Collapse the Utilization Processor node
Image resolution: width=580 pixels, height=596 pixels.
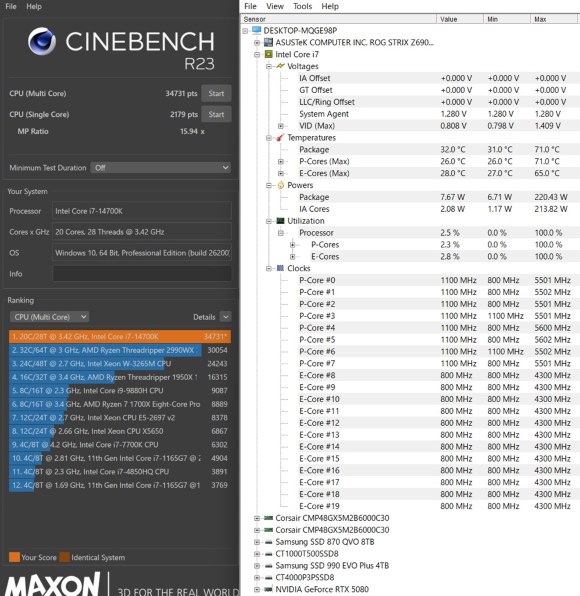(280, 233)
